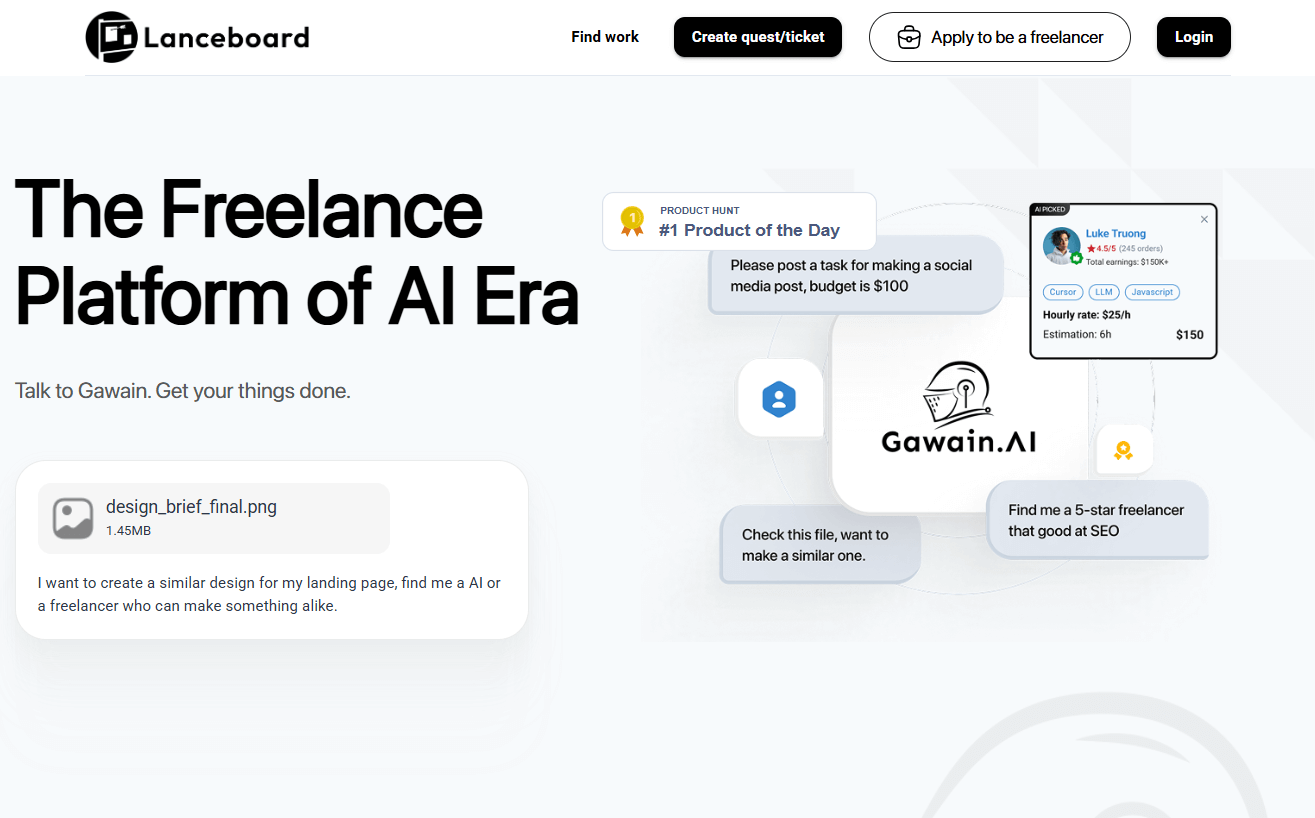
Task: Open the Find work link
Action: pyautogui.click(x=605, y=37)
